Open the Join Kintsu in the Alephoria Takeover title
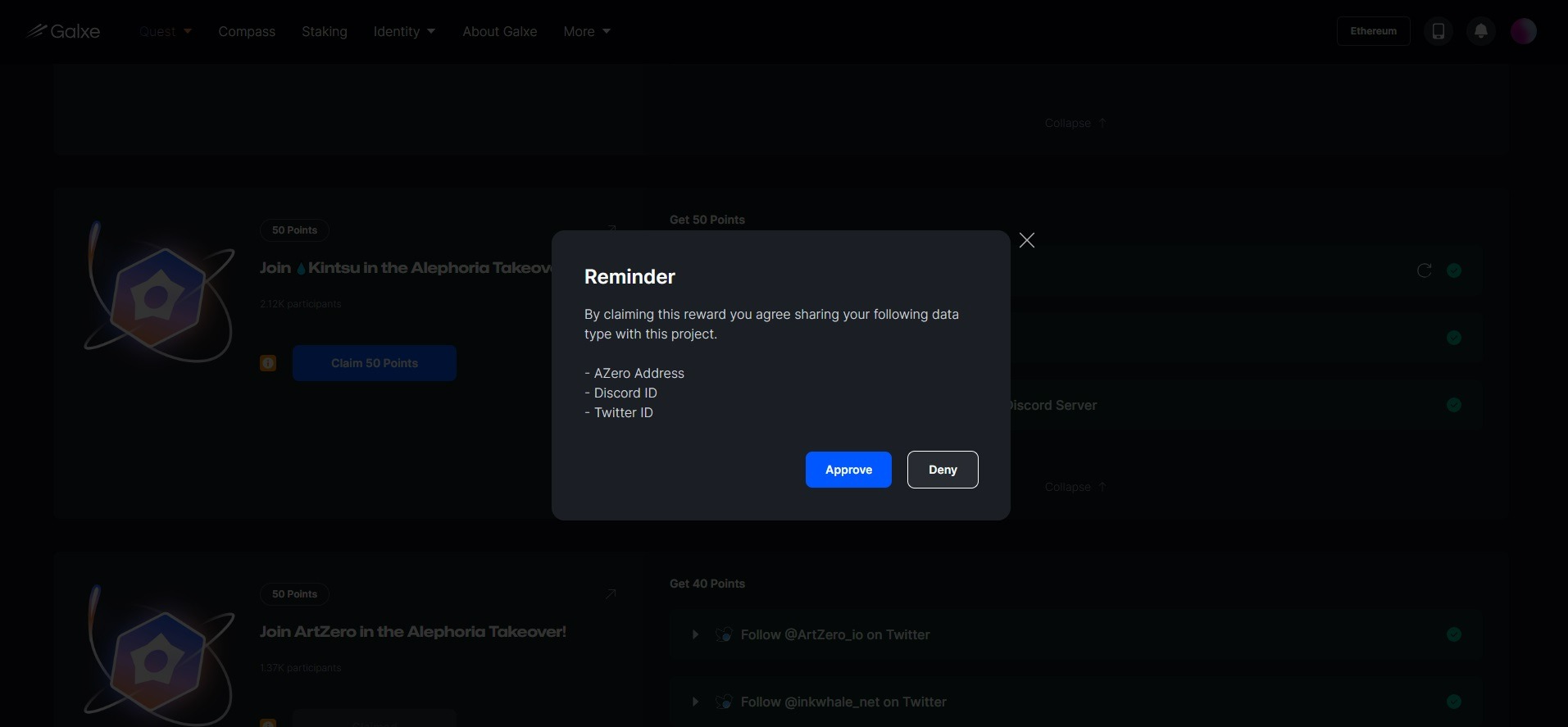This screenshot has height=727, width=1568. pos(407,268)
